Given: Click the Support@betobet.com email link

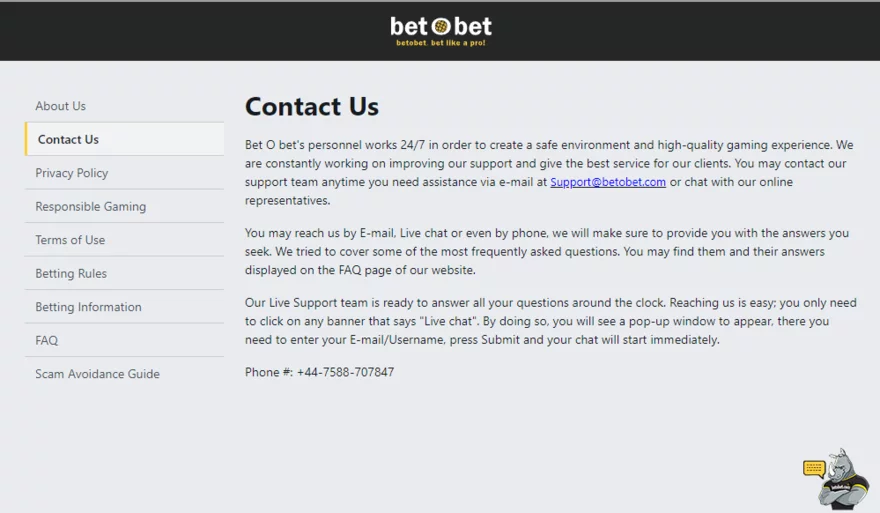Looking at the screenshot, I should pos(608,182).
